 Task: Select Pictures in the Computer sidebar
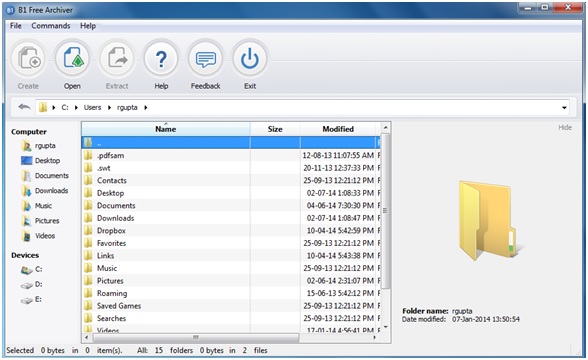coord(47,220)
